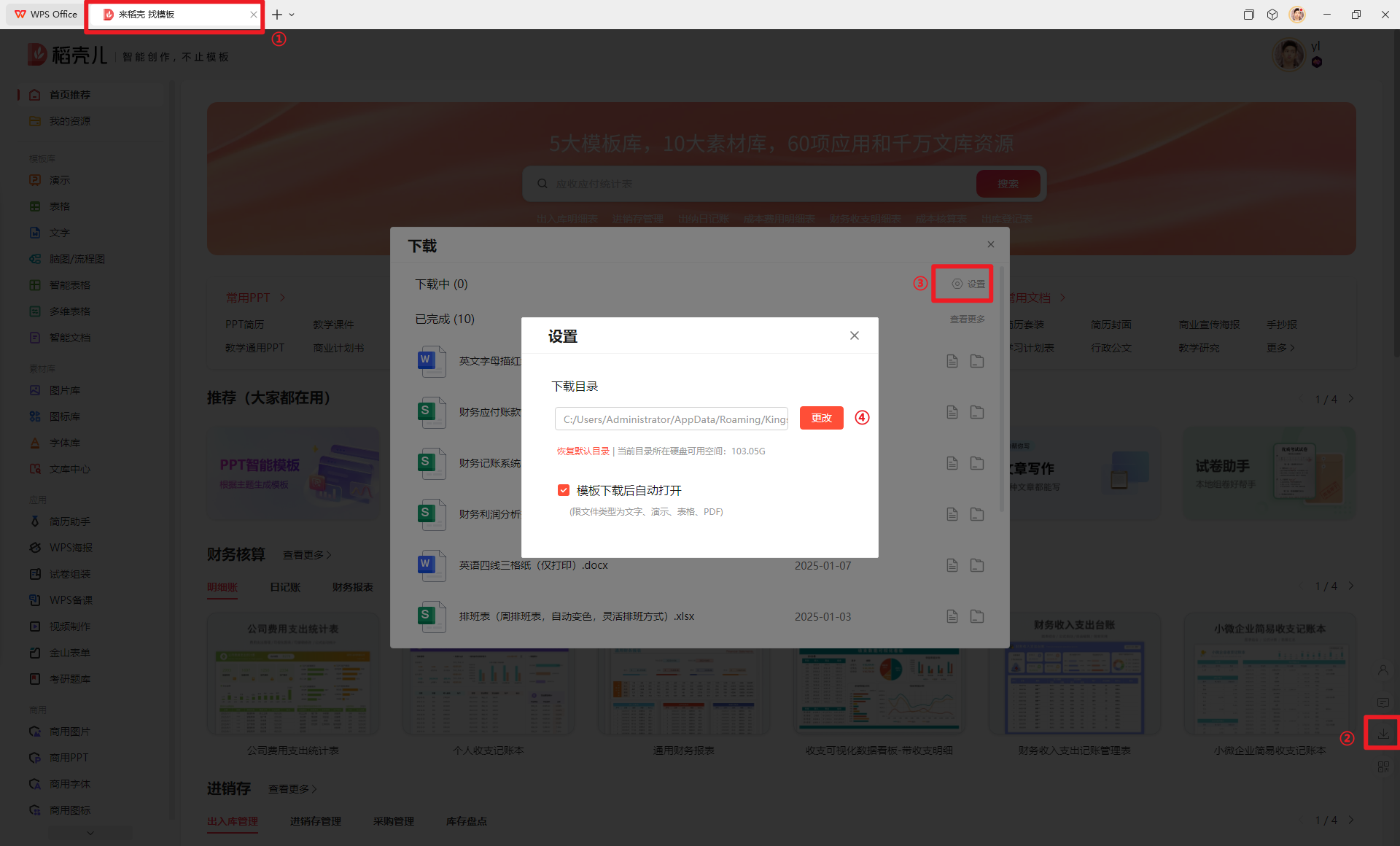Click the cube icon in the title bar
1400x846 pixels.
click(1272, 15)
